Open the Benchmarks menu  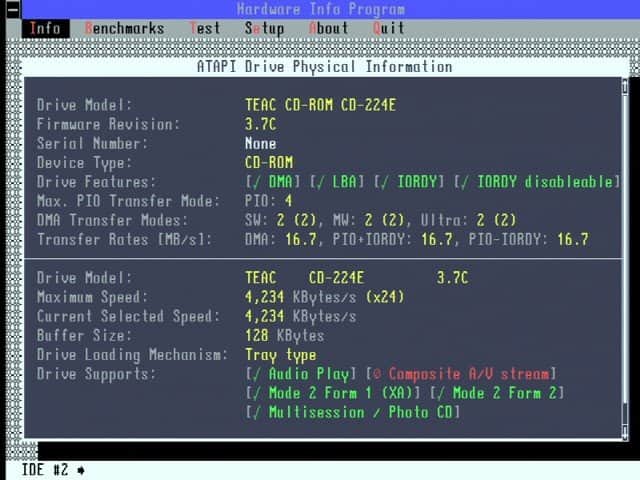pos(124,29)
